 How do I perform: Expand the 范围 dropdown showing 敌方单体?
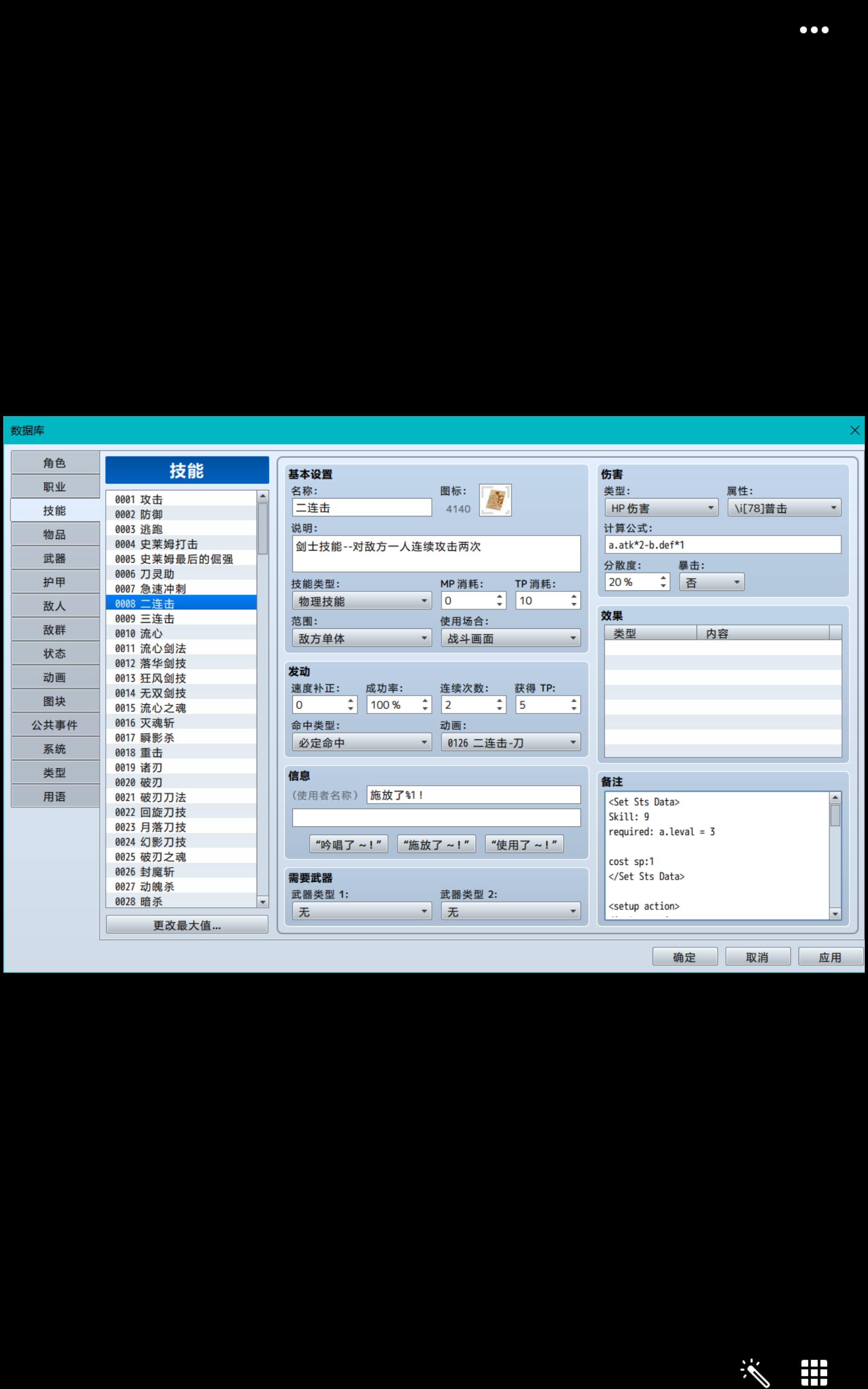point(362,638)
